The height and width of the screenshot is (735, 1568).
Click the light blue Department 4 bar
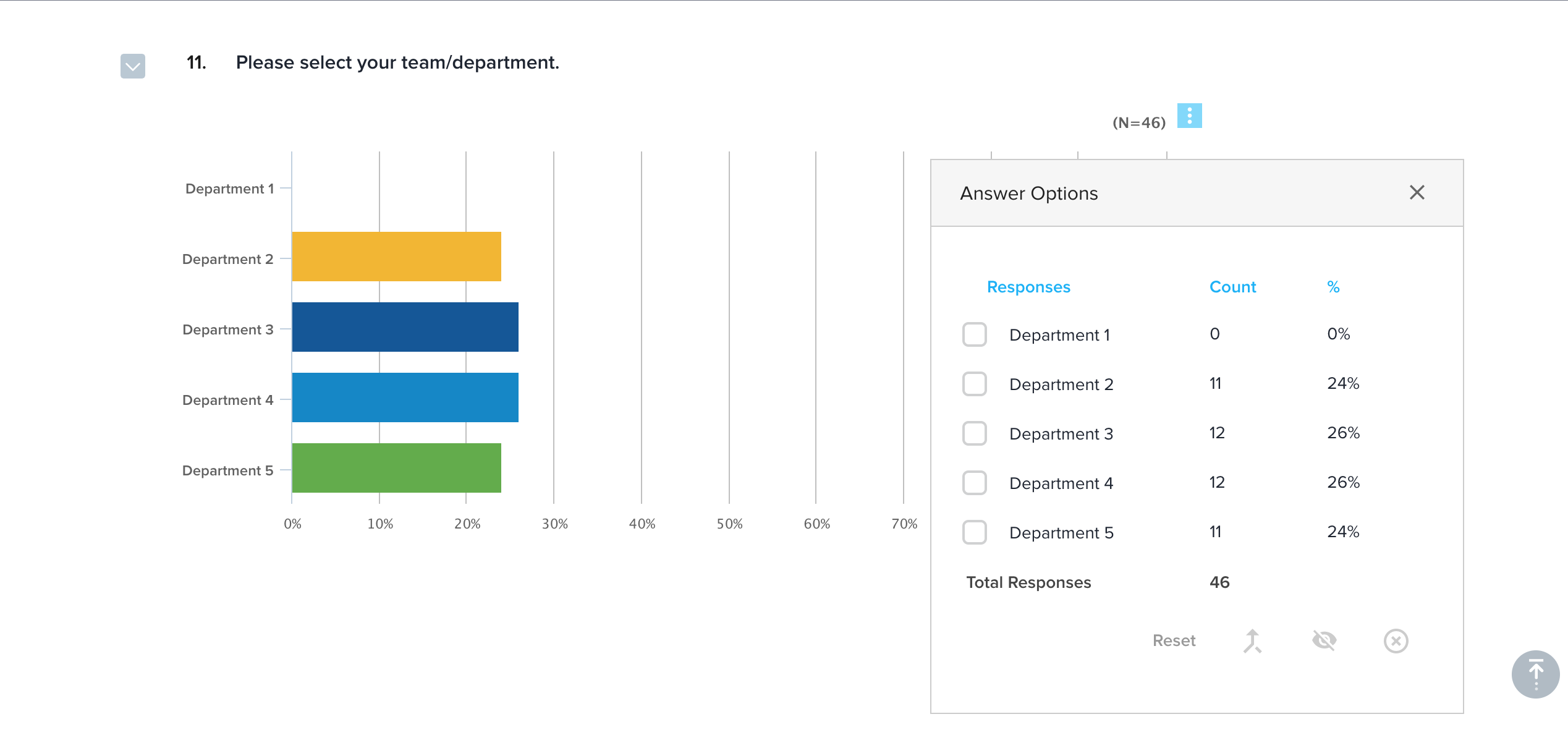pos(405,397)
